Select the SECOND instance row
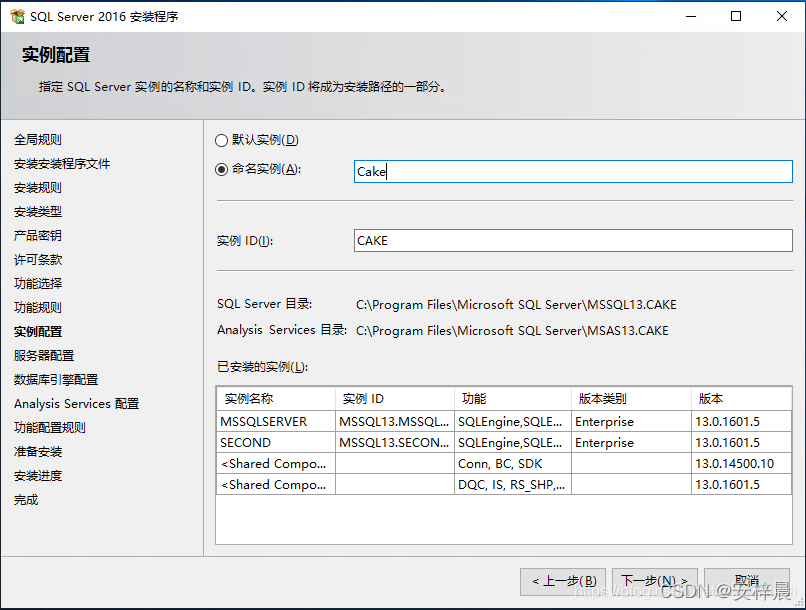This screenshot has width=806, height=610. click(504, 442)
